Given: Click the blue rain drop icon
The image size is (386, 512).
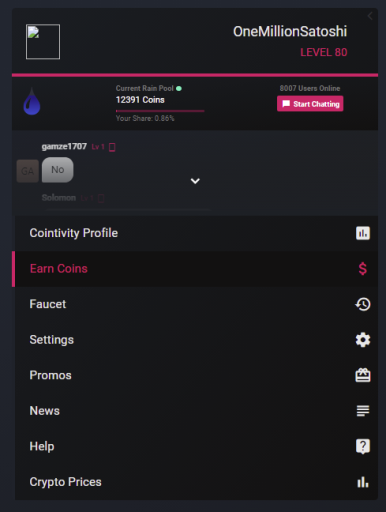Looking at the screenshot, I should pos(32,102).
